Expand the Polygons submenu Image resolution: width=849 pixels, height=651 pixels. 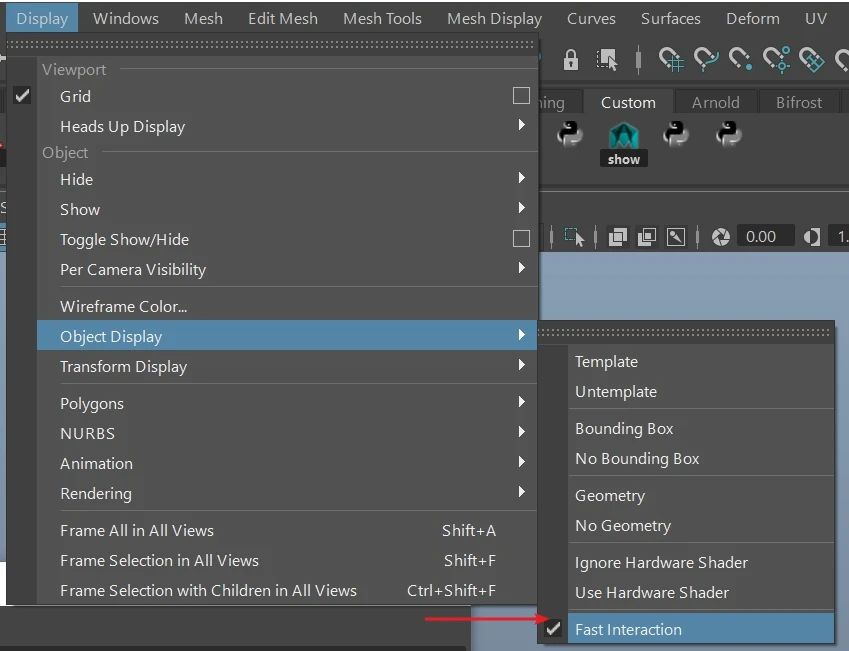(x=287, y=403)
